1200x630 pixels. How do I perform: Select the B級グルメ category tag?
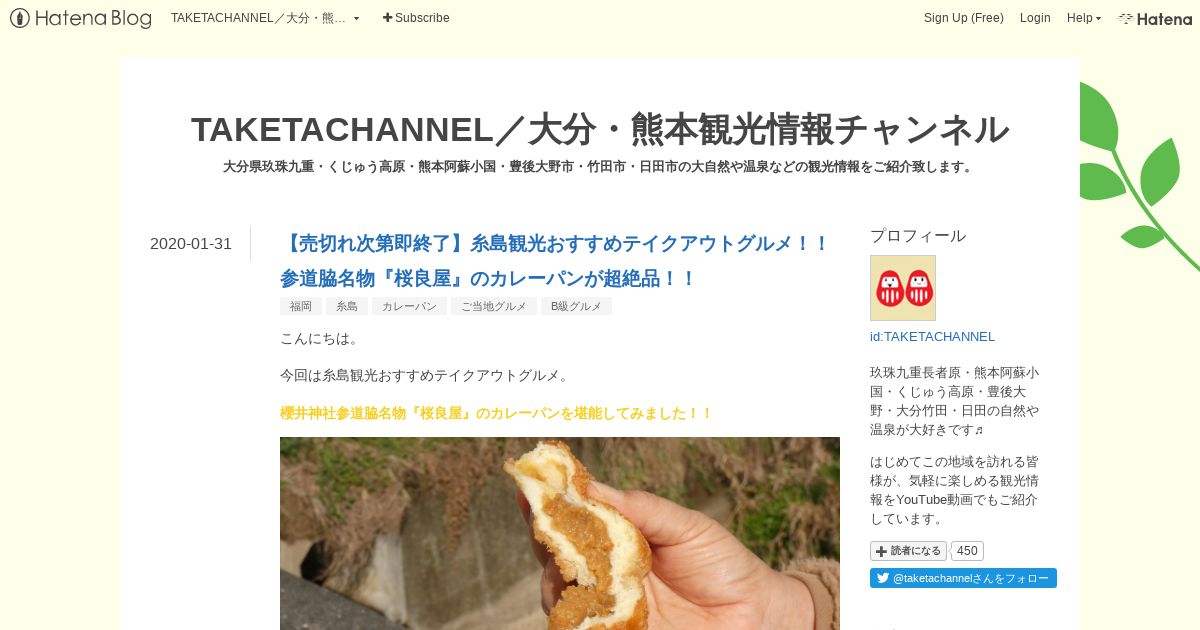pos(576,306)
